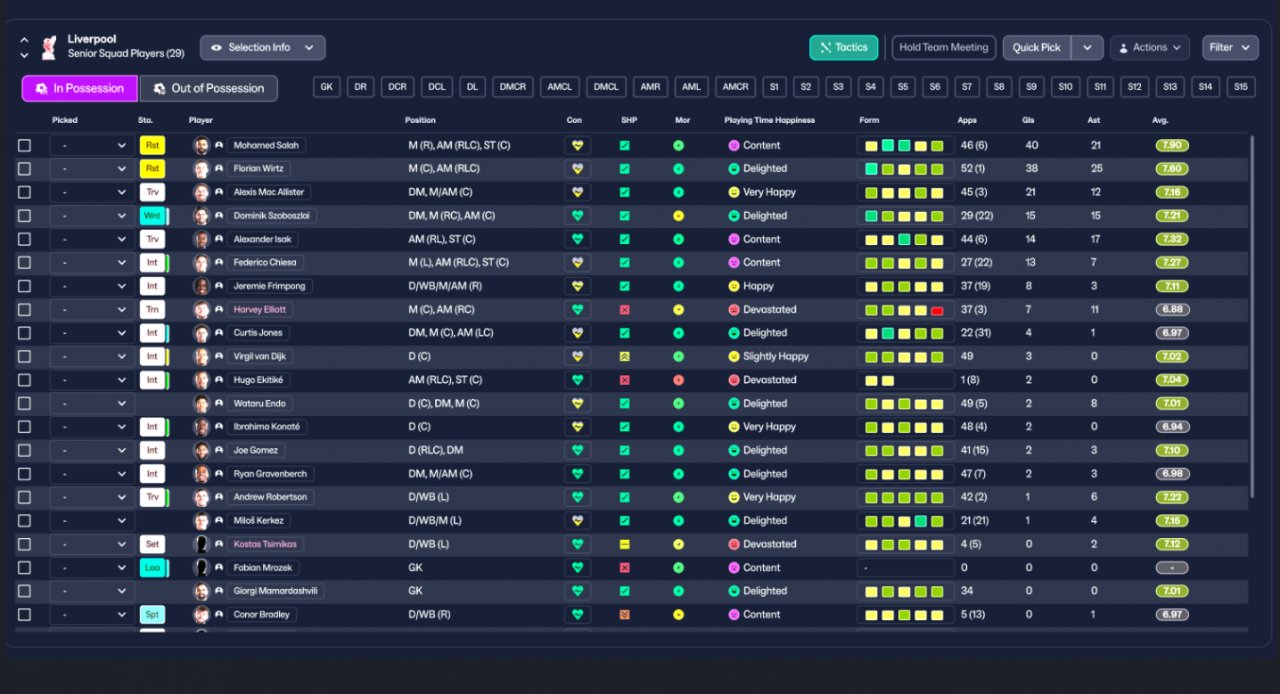The image size is (1280, 694).
Task: Sort by the Avg. rating column header
Action: tap(1160, 120)
